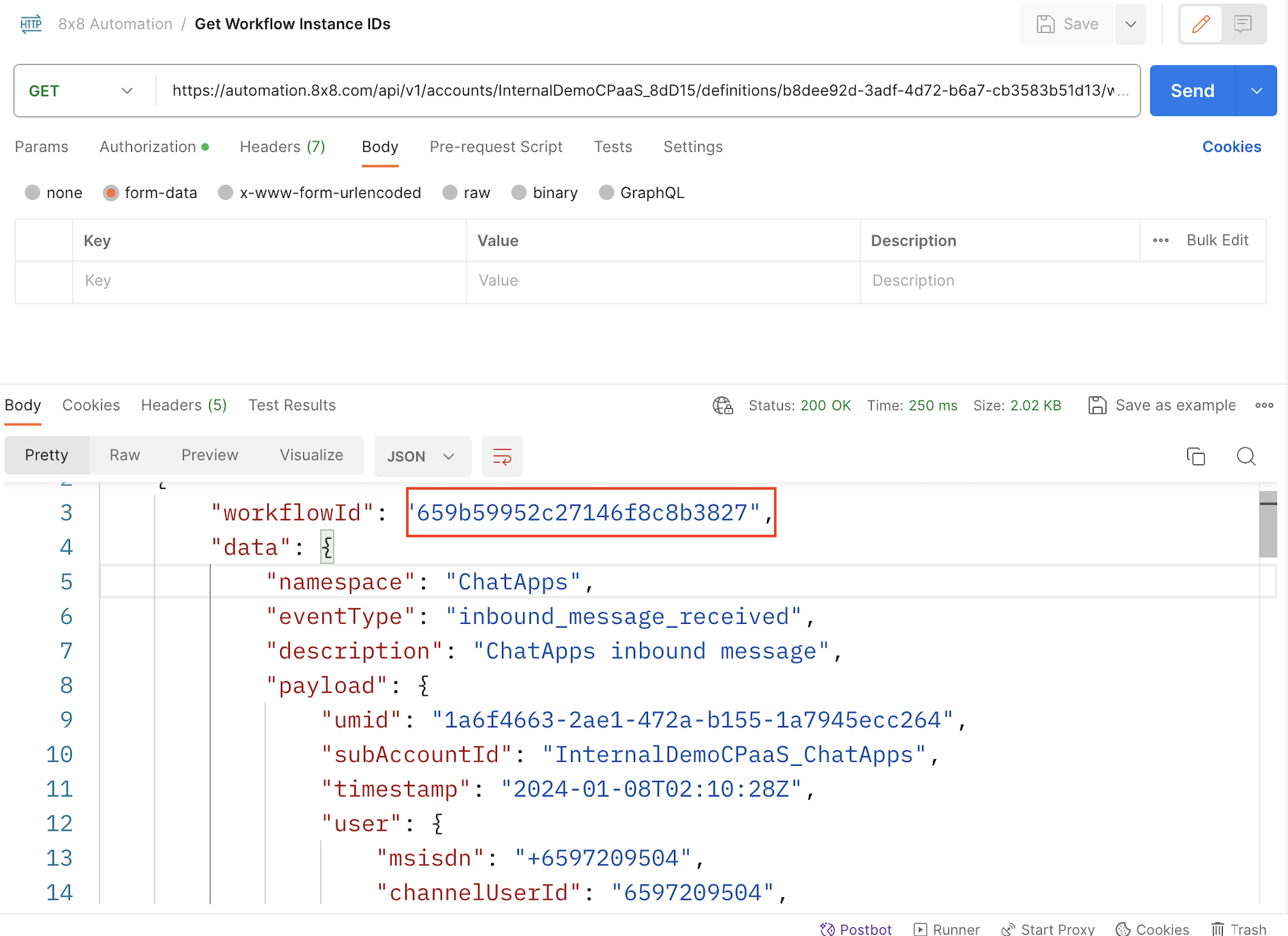This screenshot has height=936, width=1288.
Task: Select the raw body type radio
Action: (450, 193)
